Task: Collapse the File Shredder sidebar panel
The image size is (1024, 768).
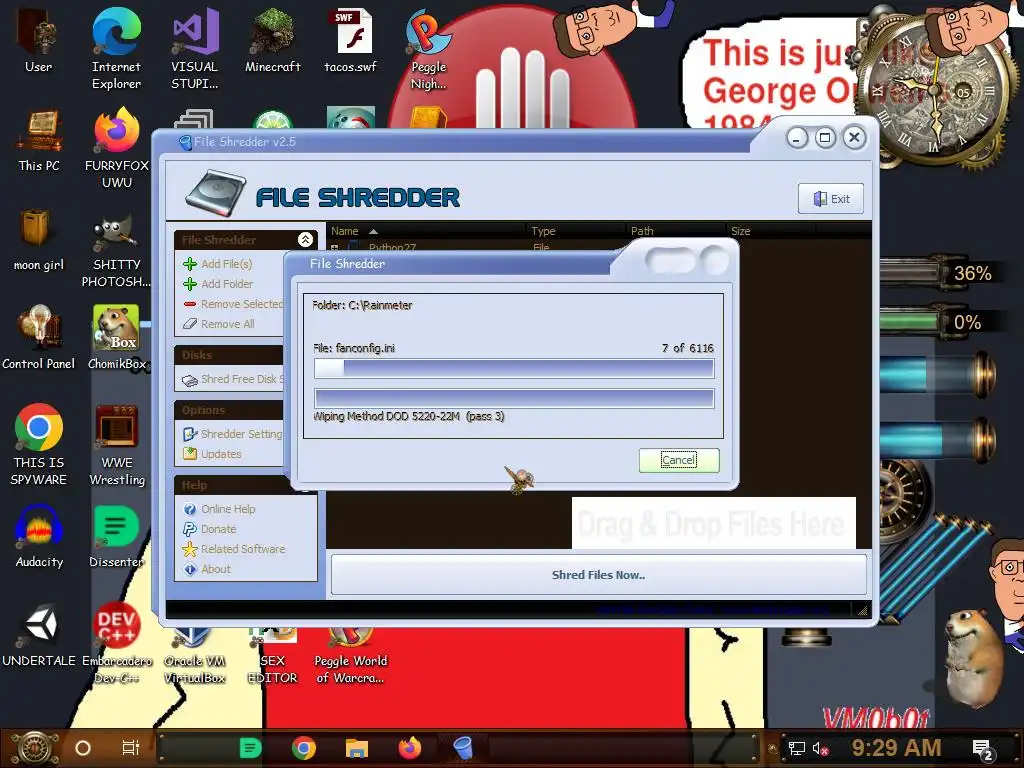Action: (305, 240)
